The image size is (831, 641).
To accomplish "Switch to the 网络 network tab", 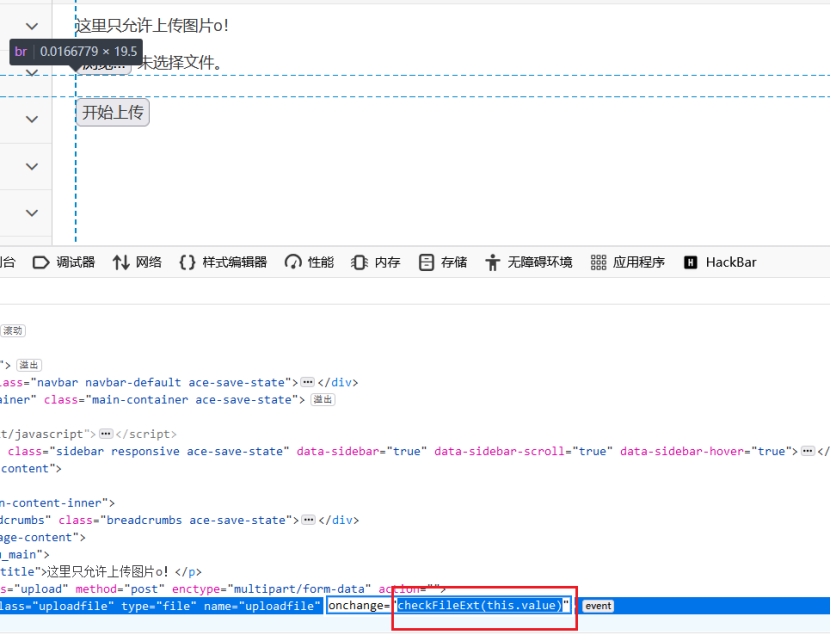I will click(x=137, y=262).
